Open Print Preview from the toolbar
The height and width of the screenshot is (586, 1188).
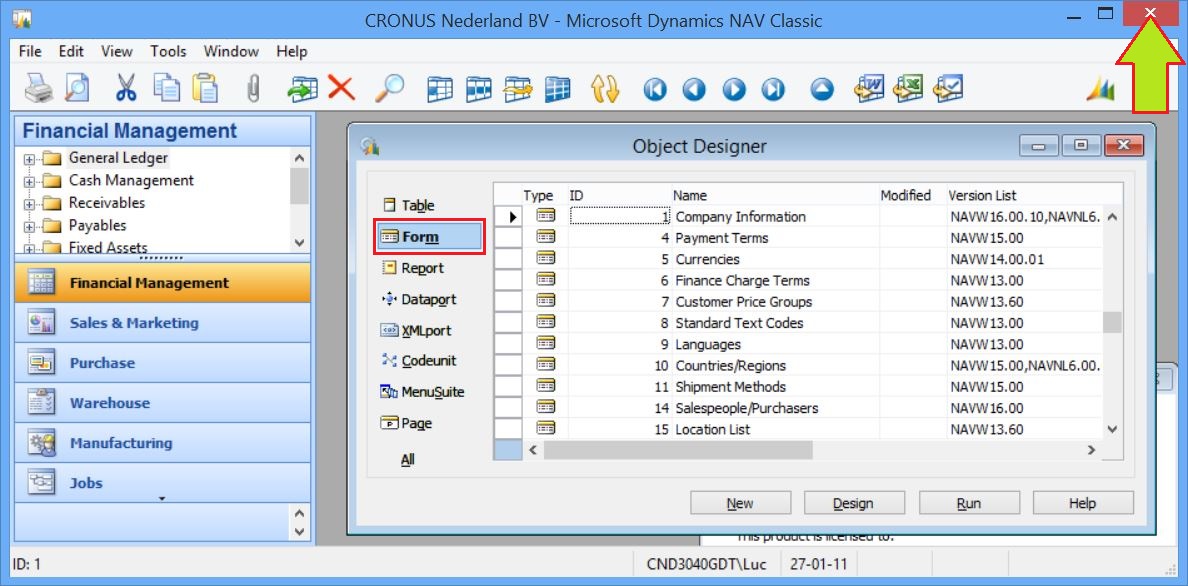click(x=77, y=89)
